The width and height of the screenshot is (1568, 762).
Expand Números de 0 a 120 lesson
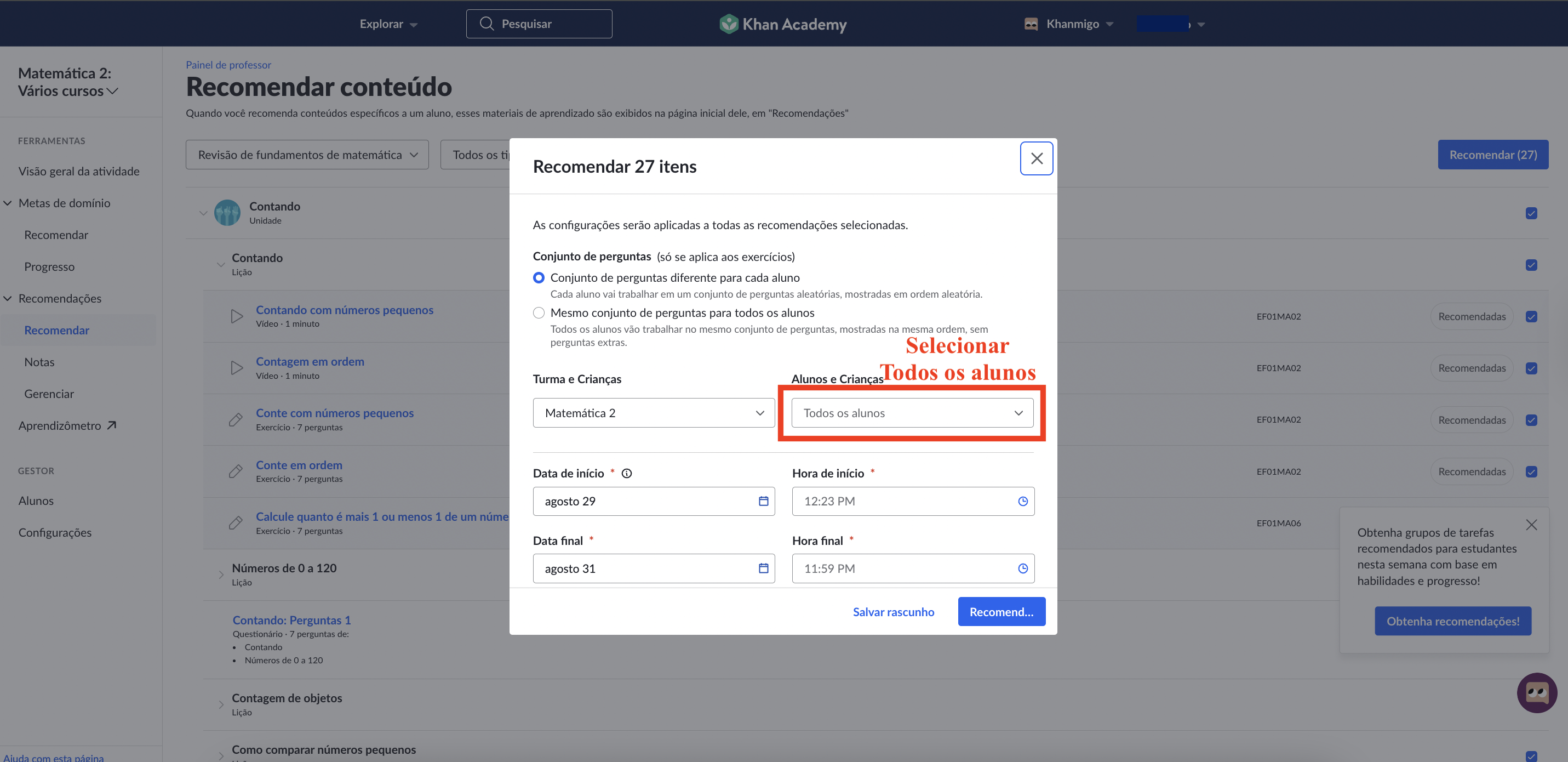(x=221, y=575)
